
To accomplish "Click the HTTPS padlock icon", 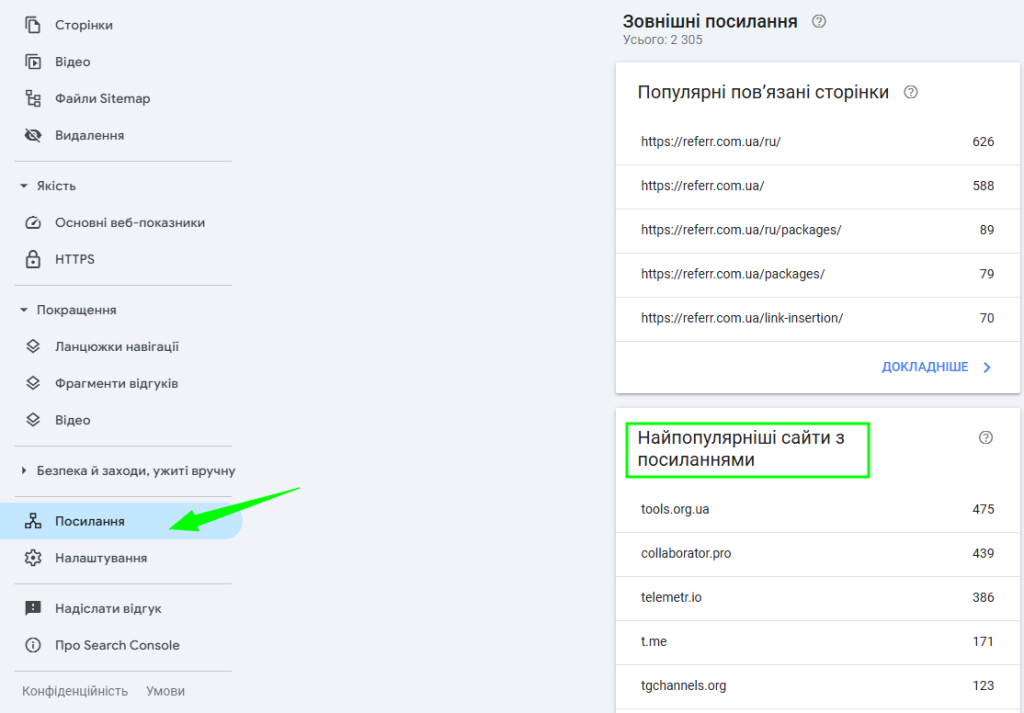I will click(x=33, y=259).
